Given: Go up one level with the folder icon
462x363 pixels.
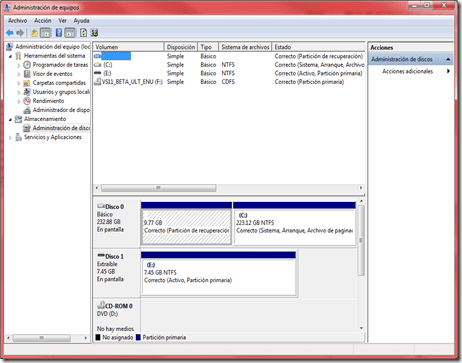Looking at the screenshot, I should pyautogui.click(x=34, y=33).
